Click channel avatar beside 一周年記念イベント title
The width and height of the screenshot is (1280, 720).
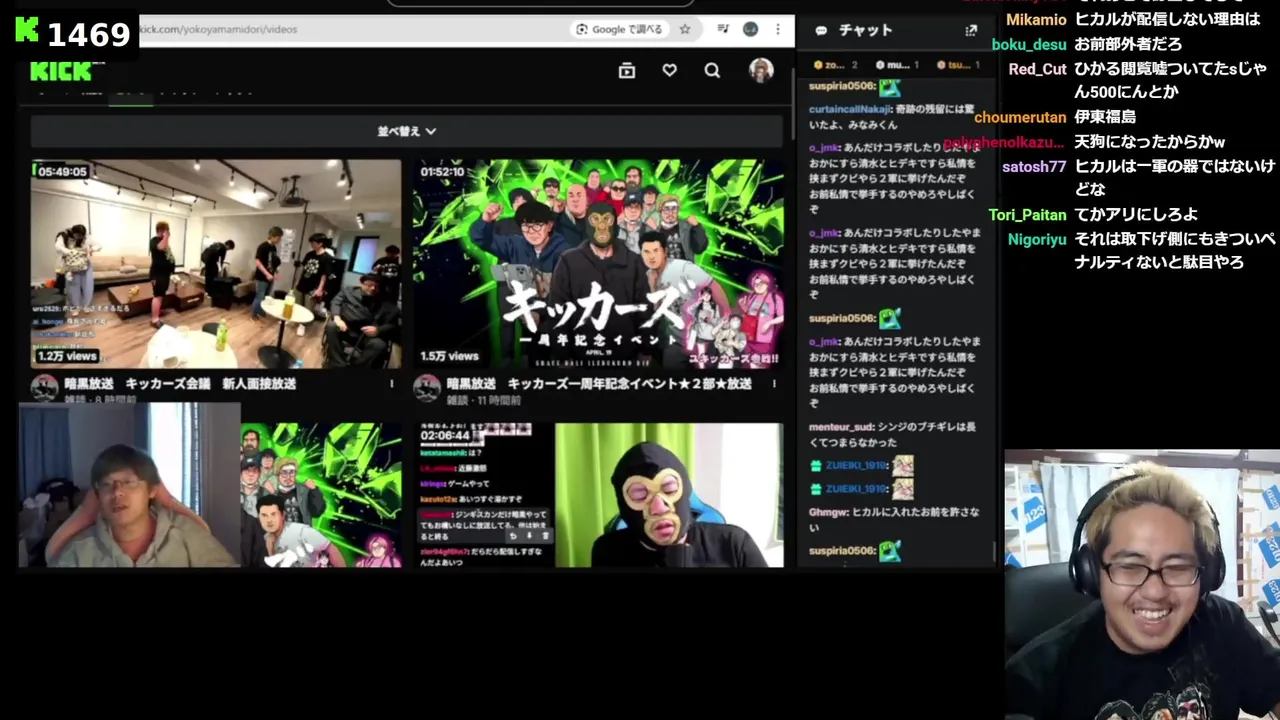coord(427,388)
